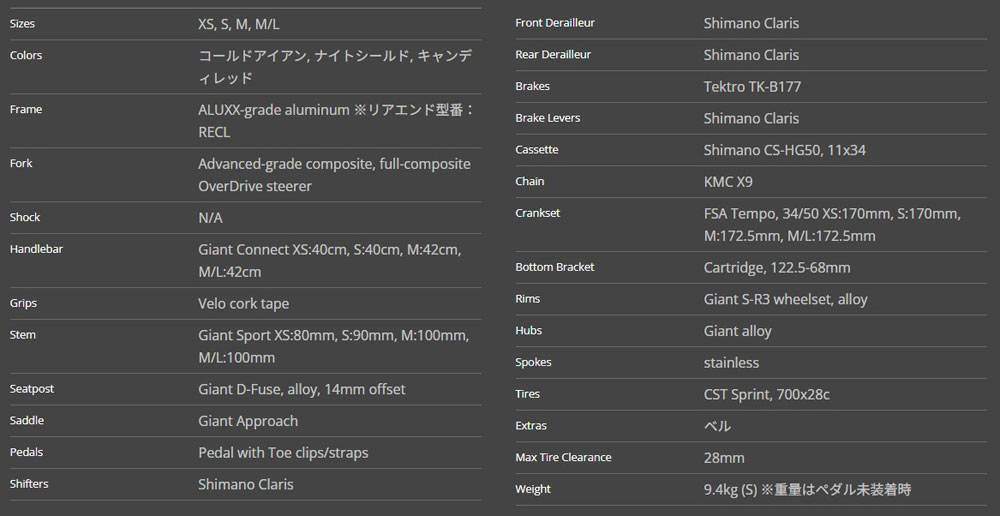Click the Fork label

pos(21,163)
